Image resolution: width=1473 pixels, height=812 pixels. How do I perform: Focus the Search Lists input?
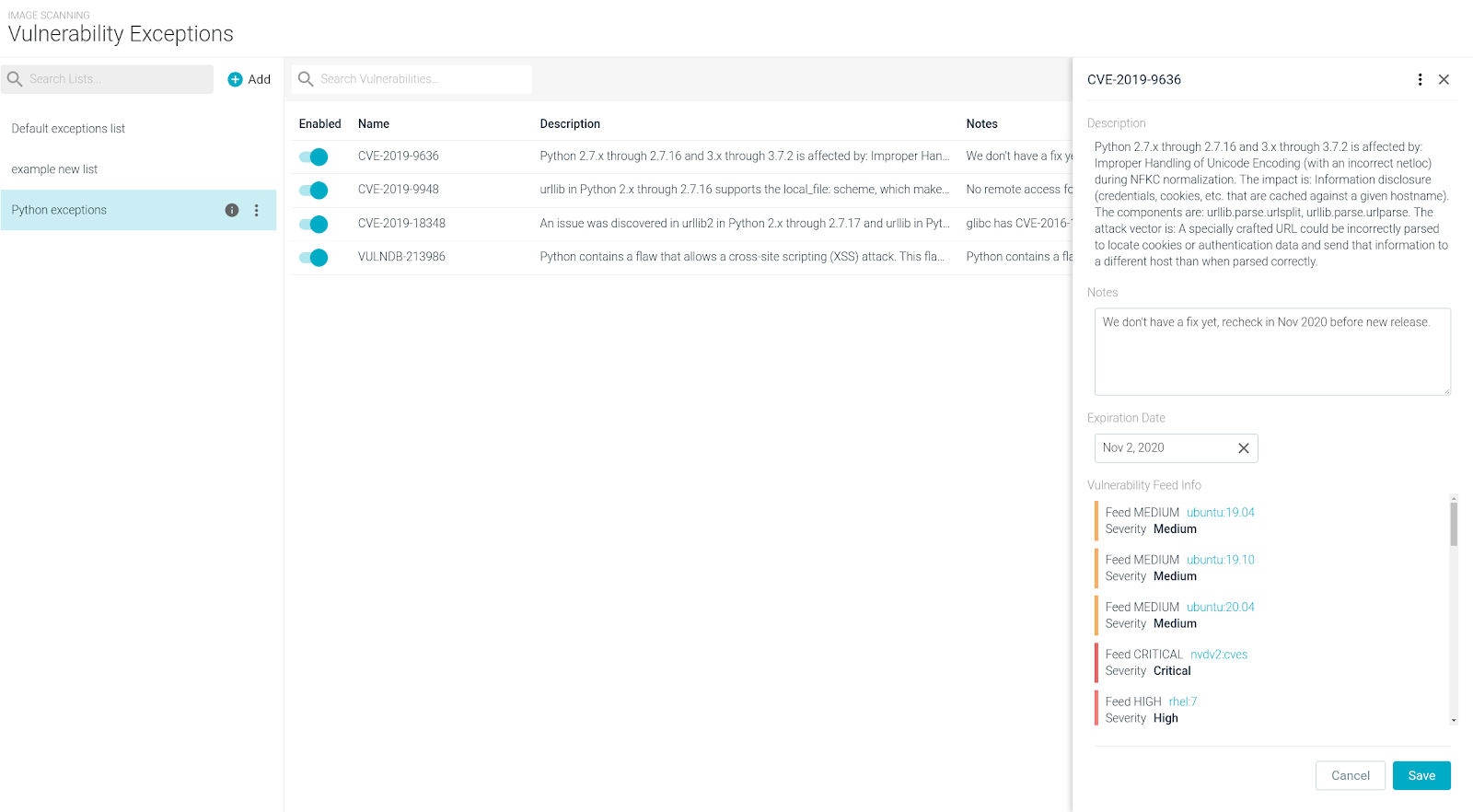point(108,79)
